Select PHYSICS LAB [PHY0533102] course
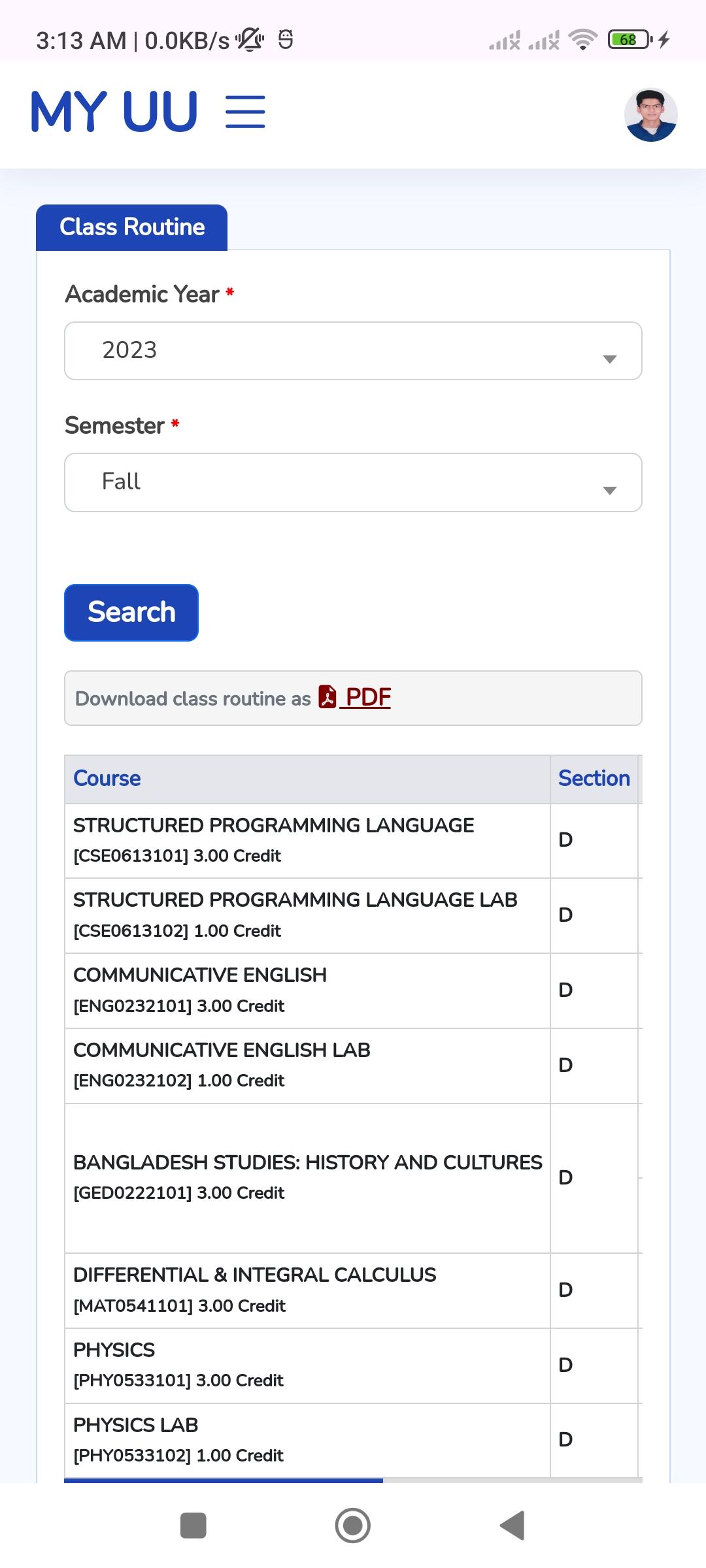The width and height of the screenshot is (706, 1568). tap(307, 1440)
